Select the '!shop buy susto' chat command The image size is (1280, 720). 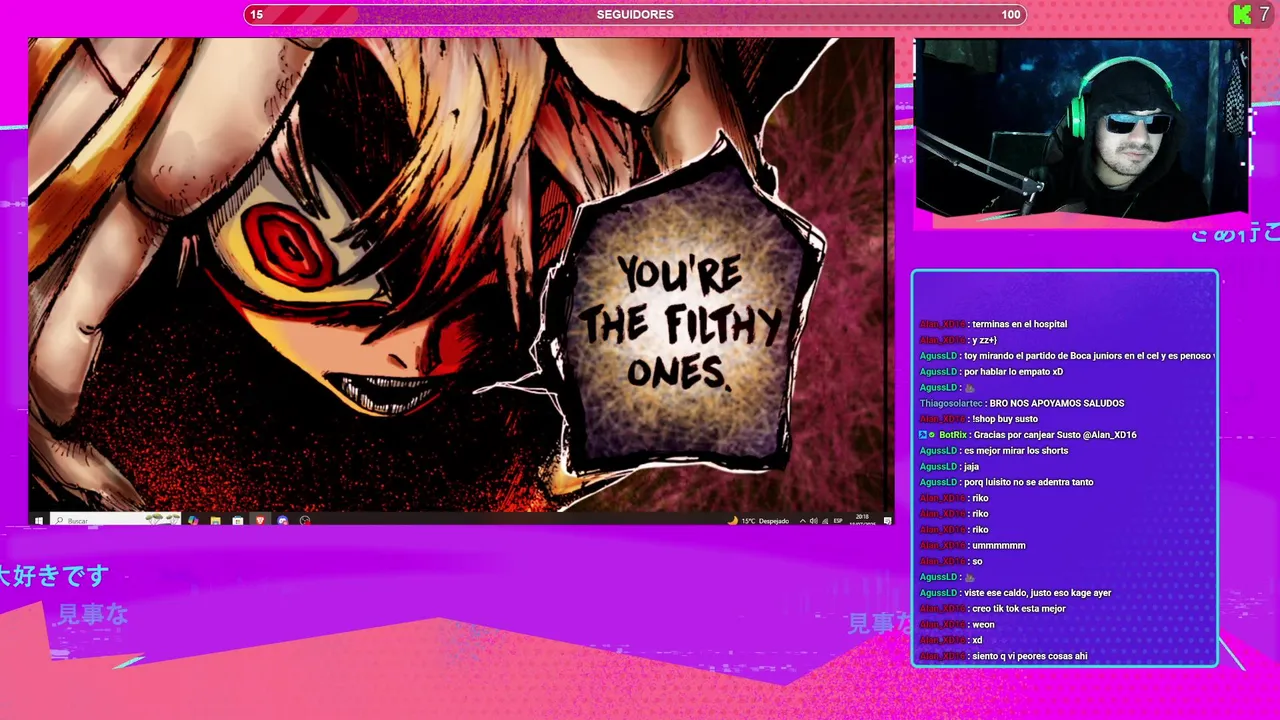(1004, 419)
